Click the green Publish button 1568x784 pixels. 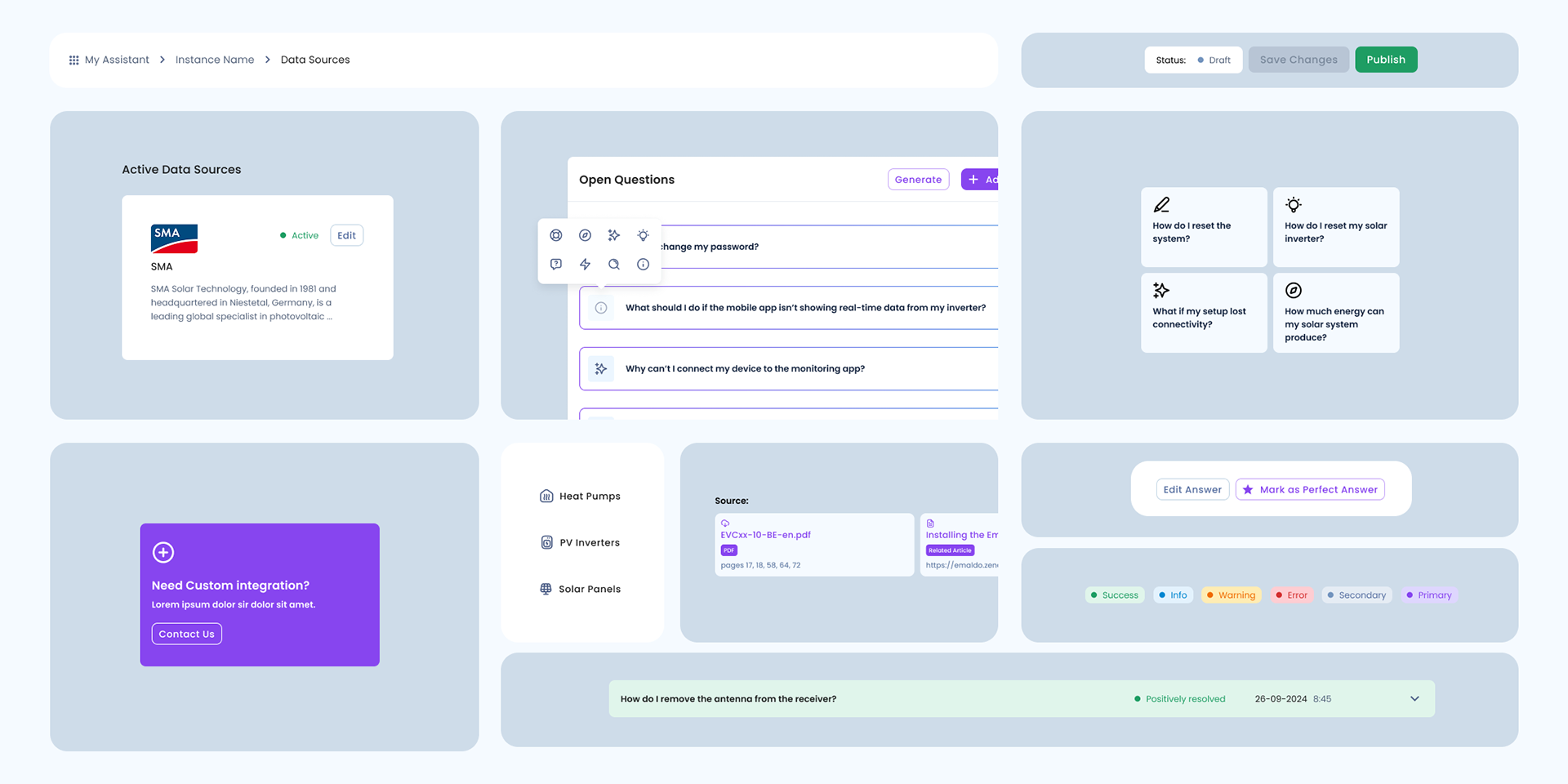[1386, 60]
